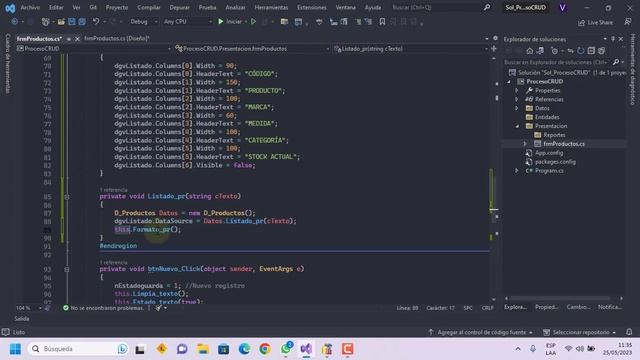This screenshot has width=640, height=360.
Task: Switch to frmProductos.cs [Diseño] tab
Action: tap(117, 38)
